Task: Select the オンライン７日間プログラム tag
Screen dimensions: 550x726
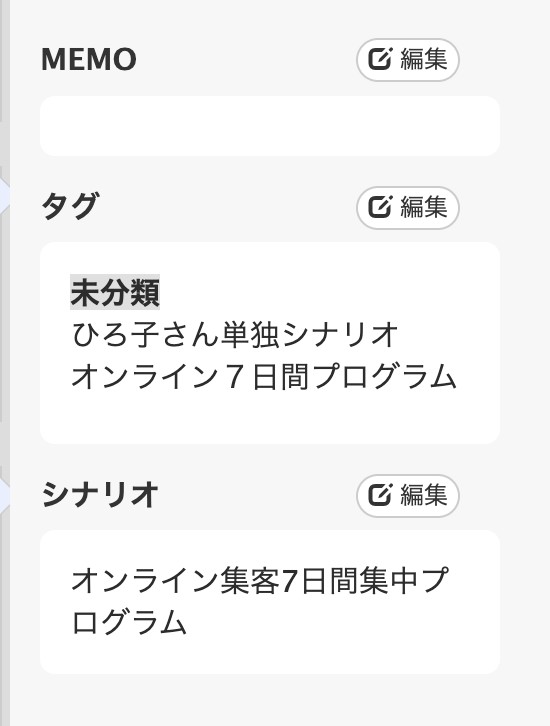Action: [264, 376]
